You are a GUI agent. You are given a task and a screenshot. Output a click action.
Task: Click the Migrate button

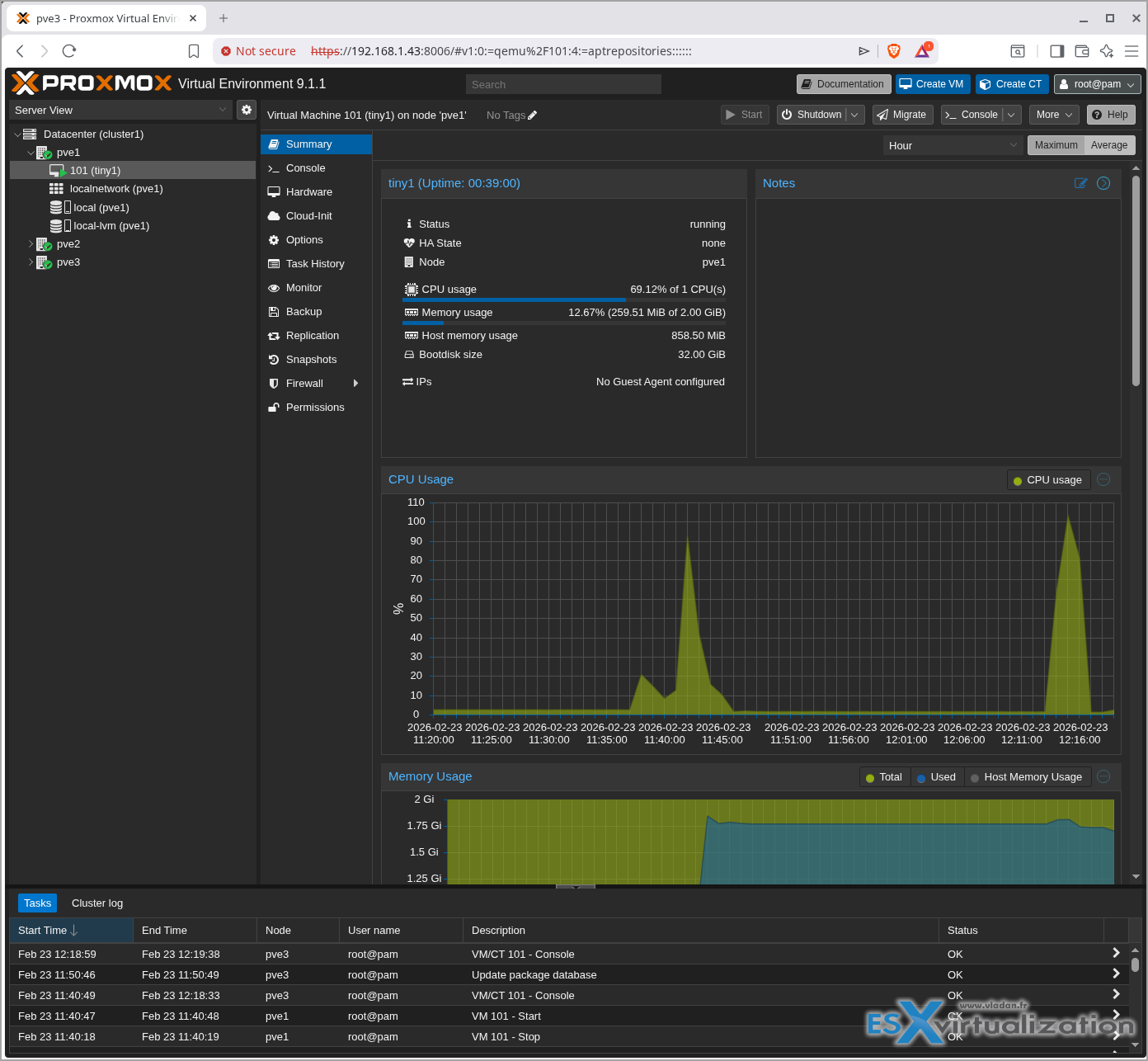click(x=901, y=115)
